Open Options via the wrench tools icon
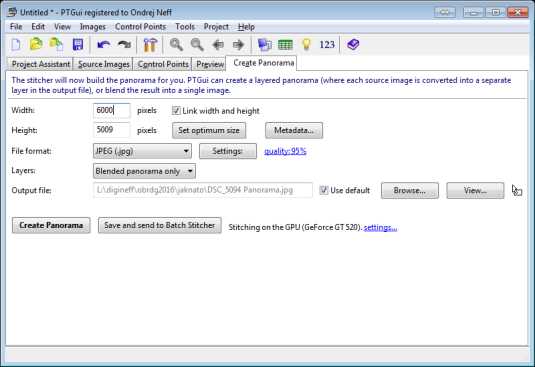 (150, 45)
